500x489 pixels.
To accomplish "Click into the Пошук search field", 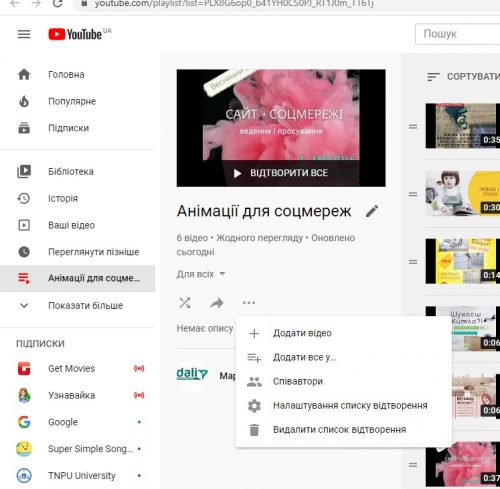I will (458, 34).
